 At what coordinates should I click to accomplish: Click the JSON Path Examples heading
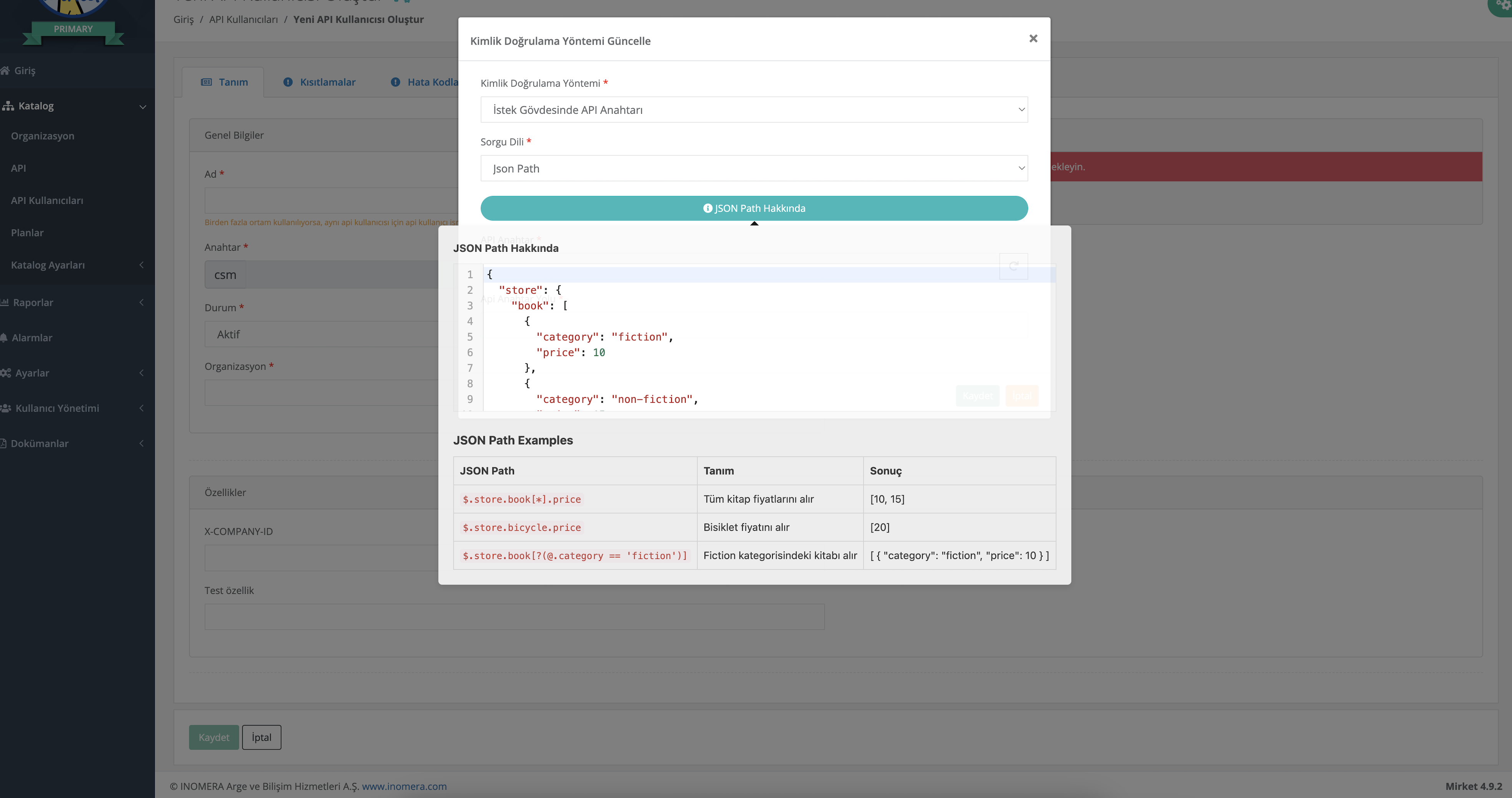pos(513,441)
